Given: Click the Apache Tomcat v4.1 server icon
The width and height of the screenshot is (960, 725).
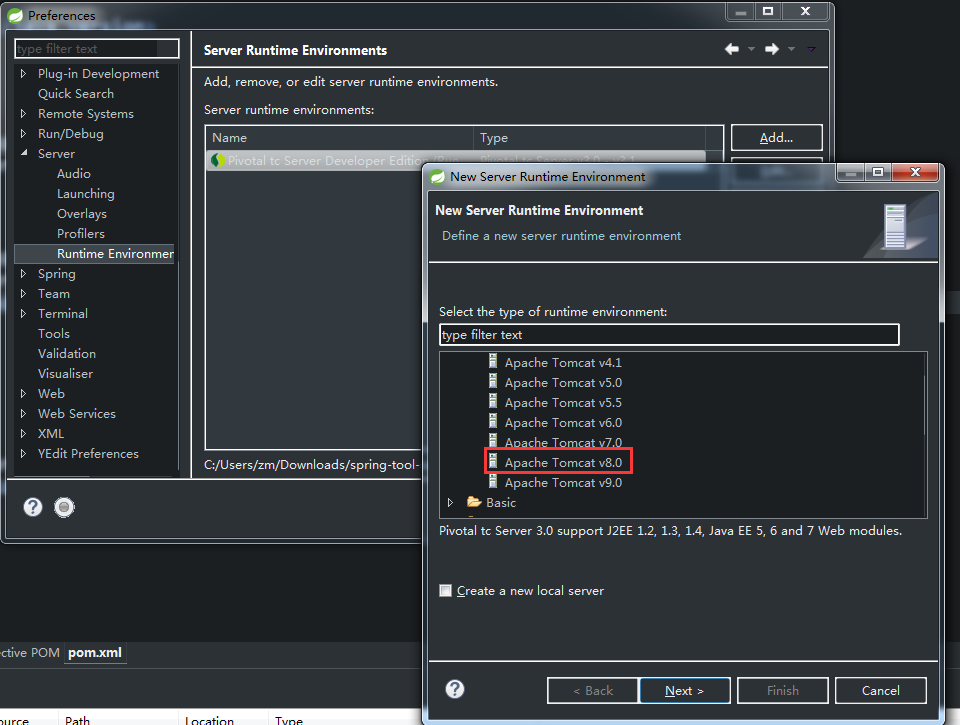Looking at the screenshot, I should 493,362.
